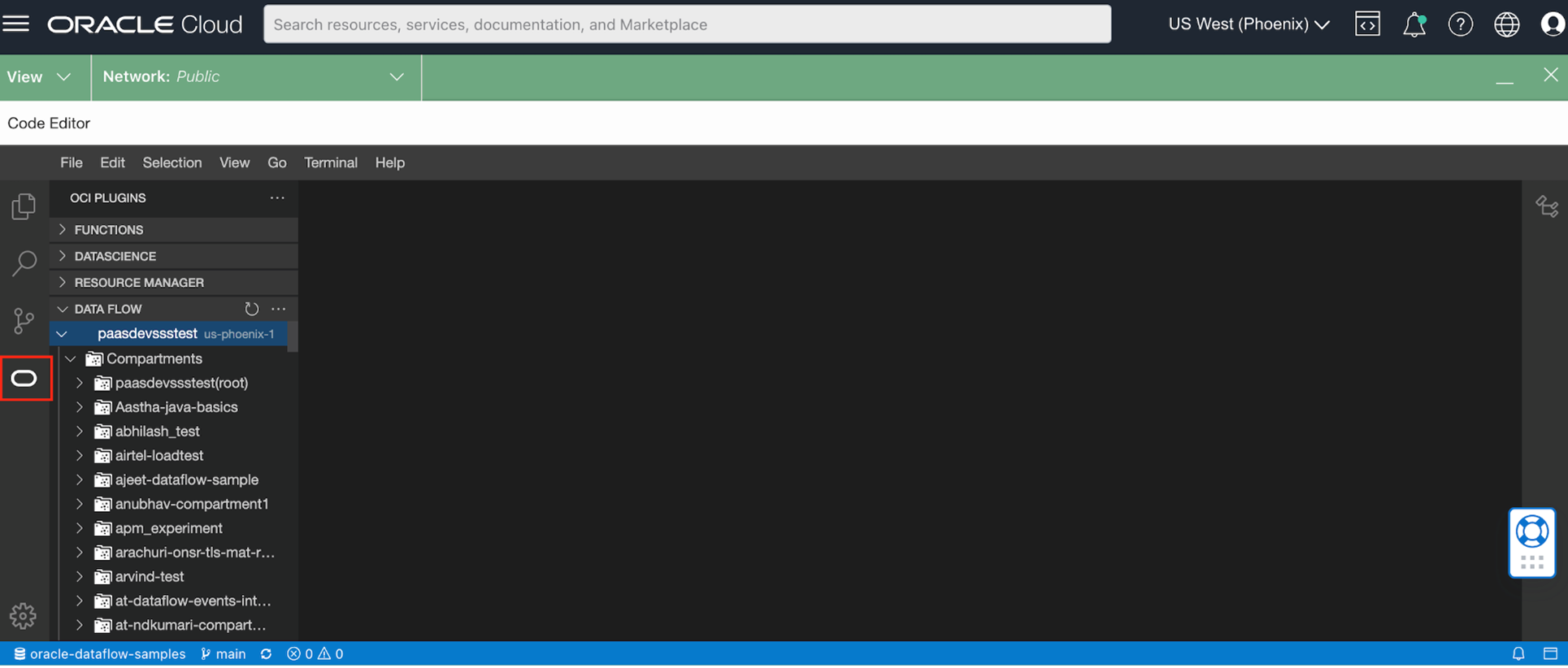
Task: Open the Search magnifier icon in activity bar
Action: pos(24,263)
